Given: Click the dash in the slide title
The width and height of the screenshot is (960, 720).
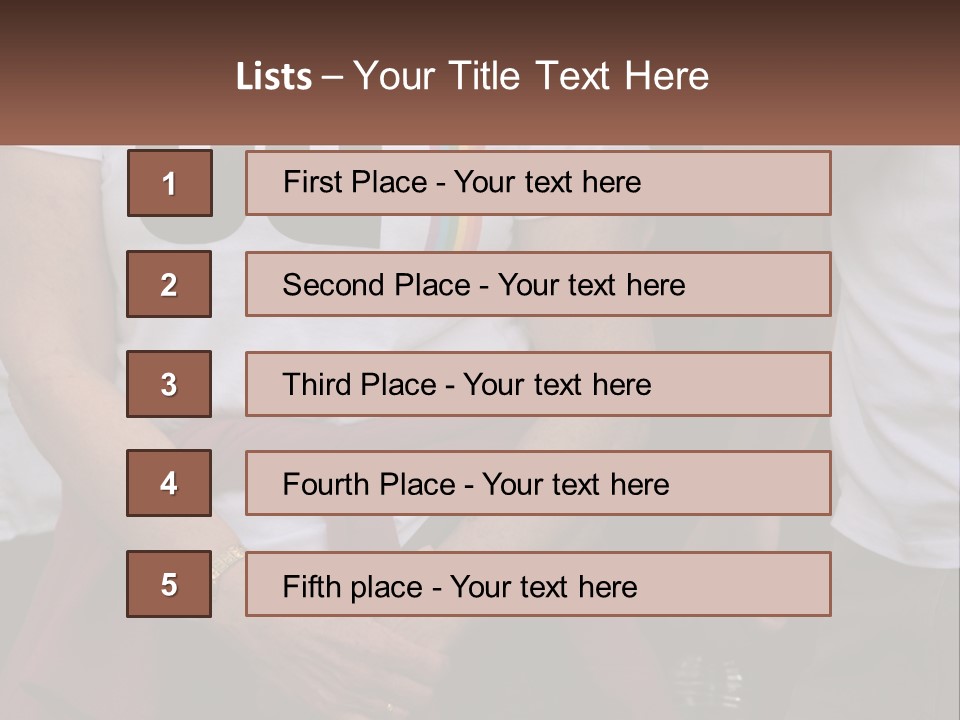Looking at the screenshot, I should (x=332, y=78).
